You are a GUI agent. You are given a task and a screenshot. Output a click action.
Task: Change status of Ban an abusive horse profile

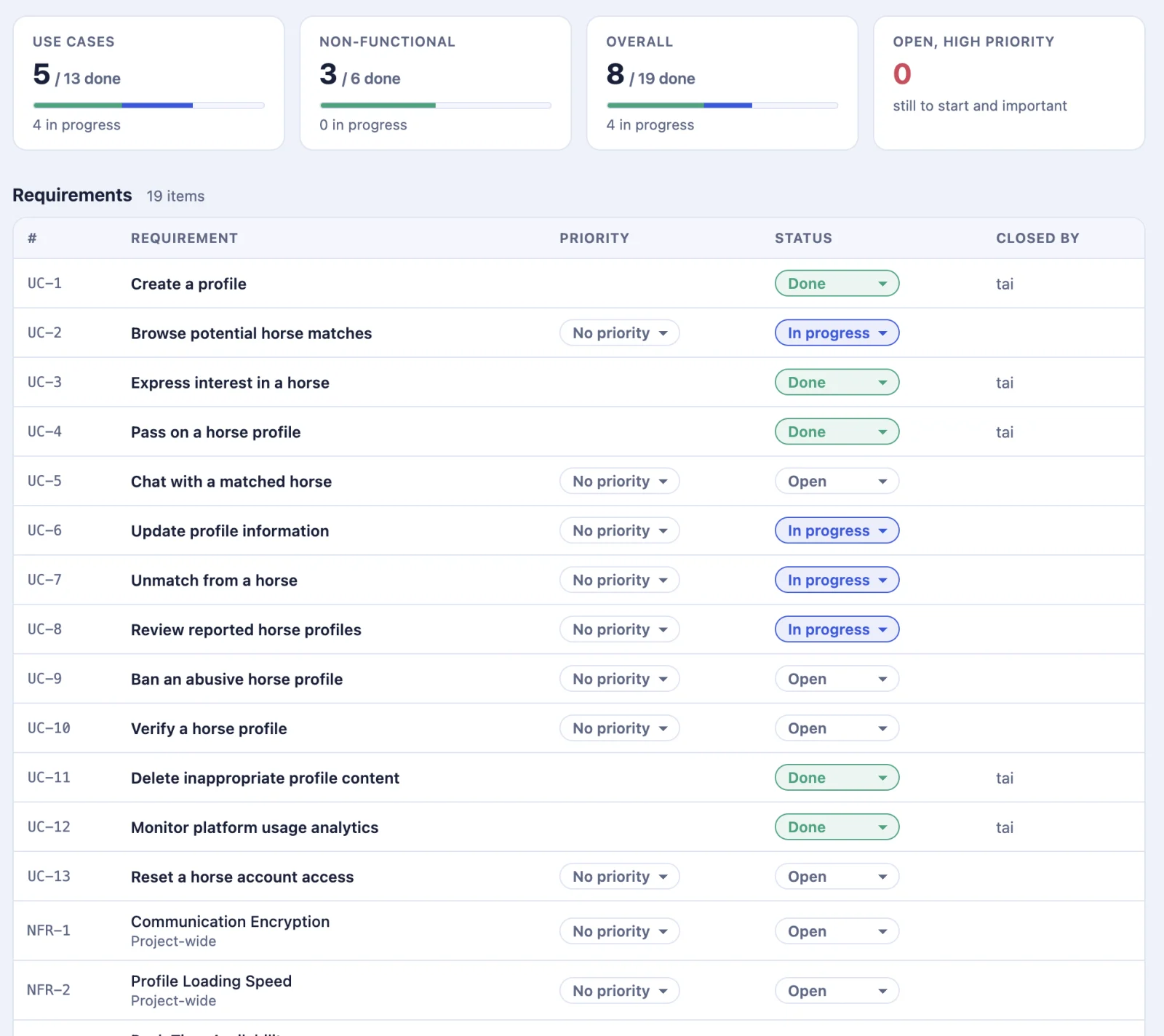click(837, 680)
